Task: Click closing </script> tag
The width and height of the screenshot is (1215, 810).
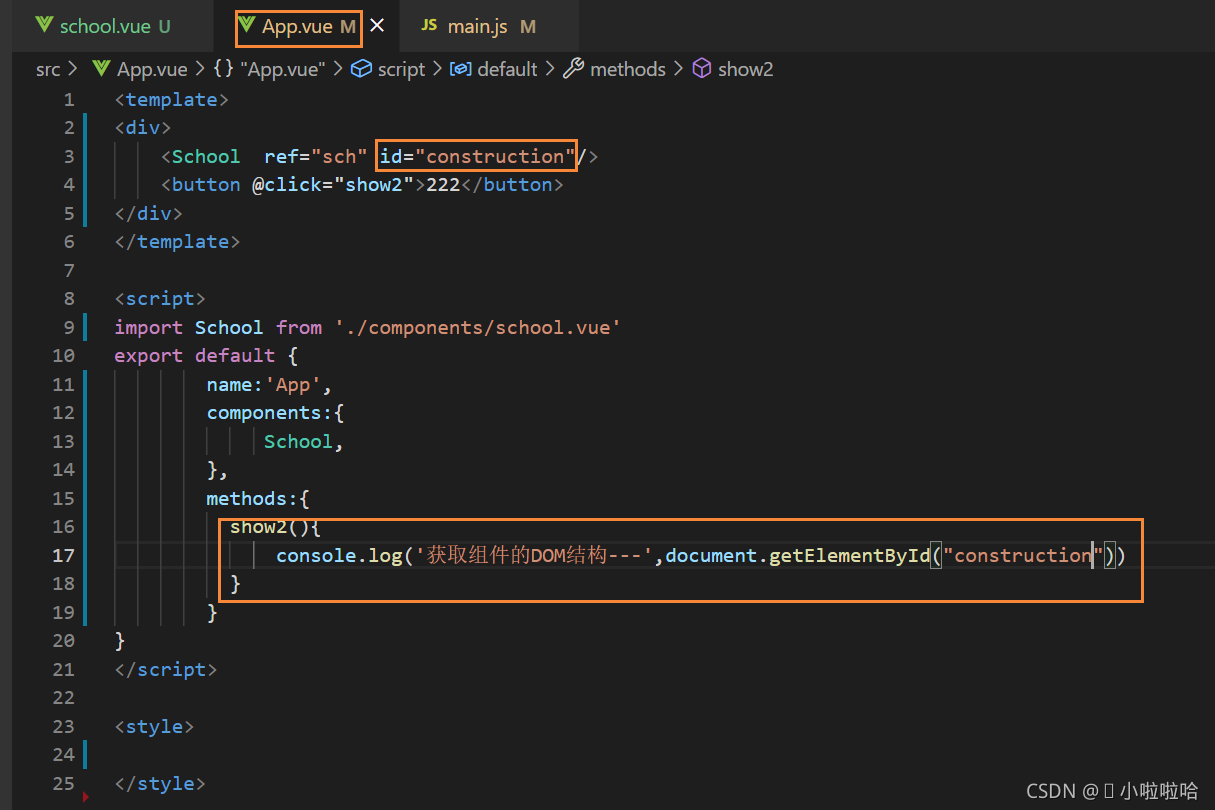Action: [x=166, y=669]
